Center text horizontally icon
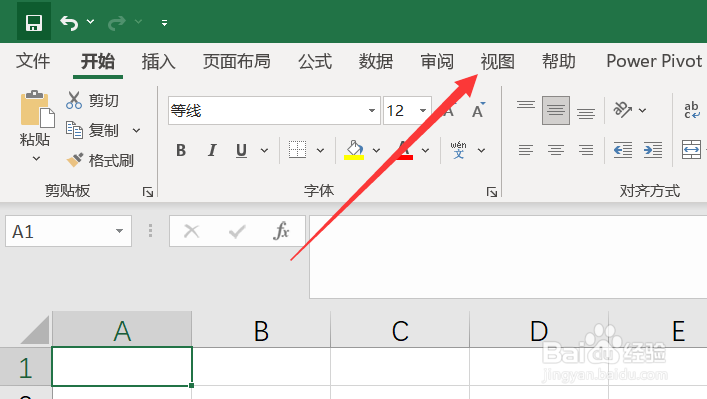Screen dimensions: 707x399 tap(556, 150)
